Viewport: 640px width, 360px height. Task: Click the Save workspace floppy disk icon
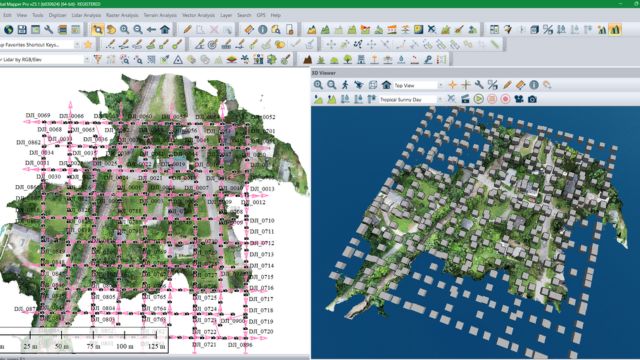point(22,29)
